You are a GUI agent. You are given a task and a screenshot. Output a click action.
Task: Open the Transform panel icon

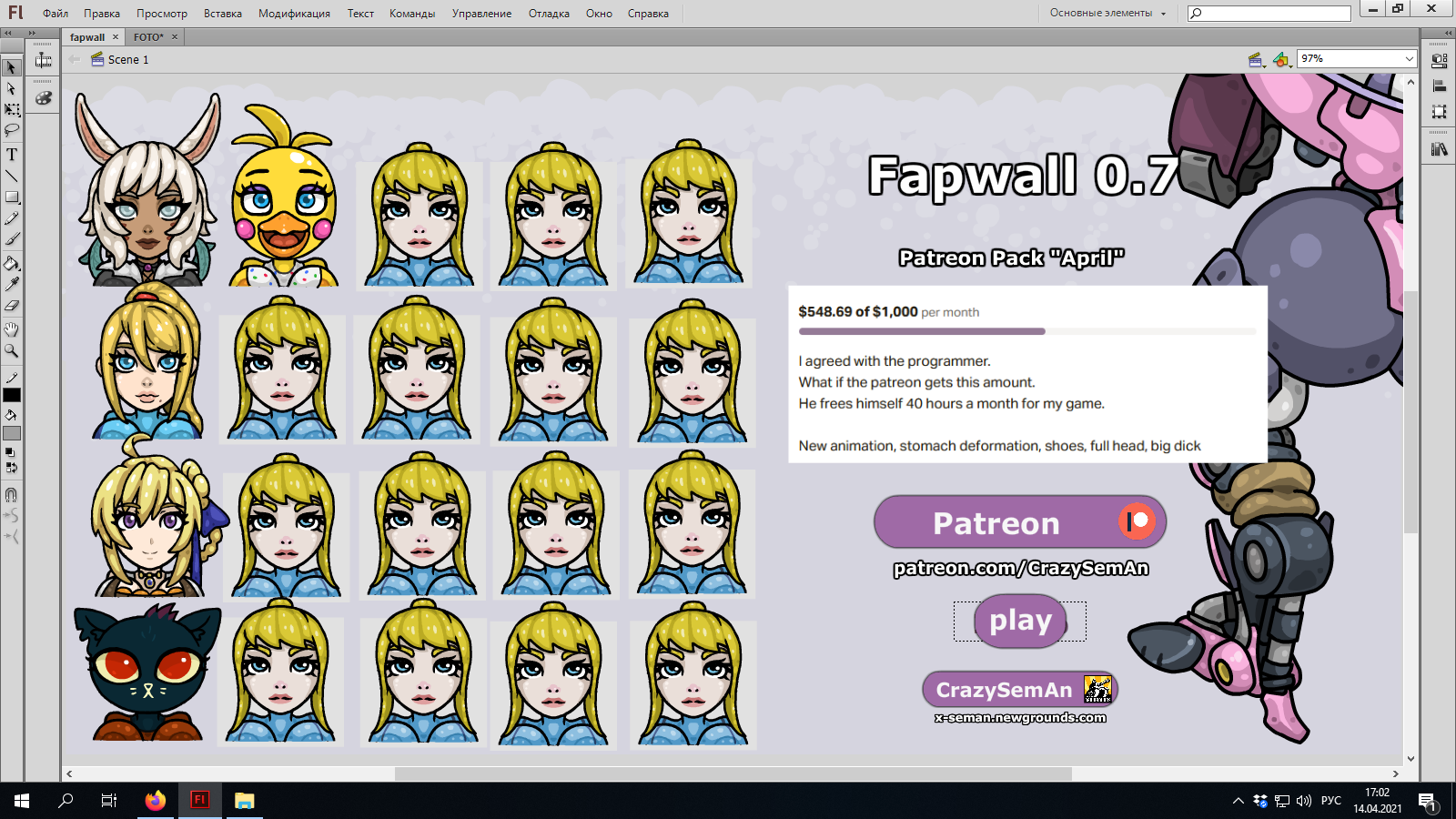coord(1439,112)
